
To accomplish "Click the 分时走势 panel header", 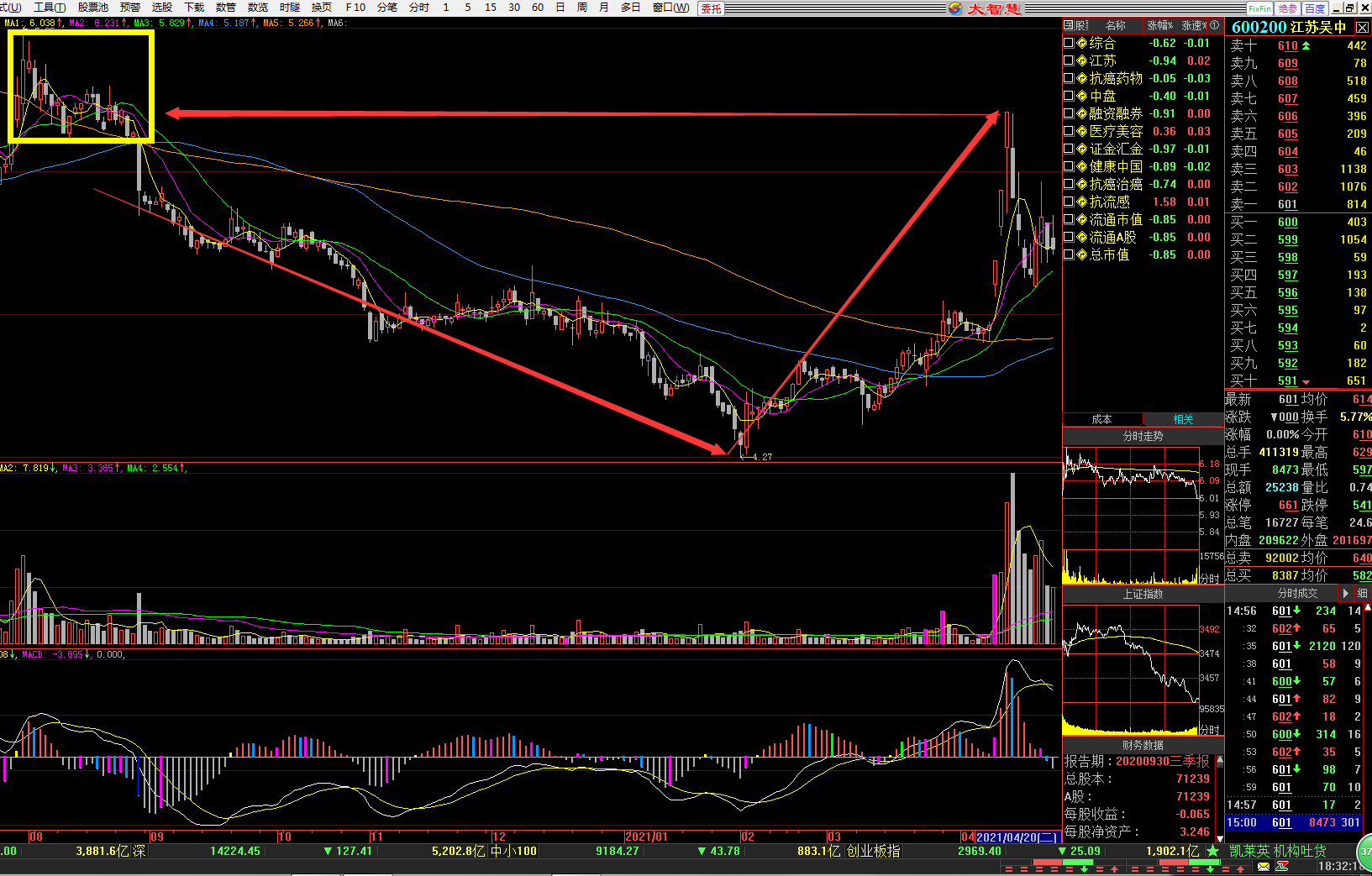I will tap(1143, 436).
